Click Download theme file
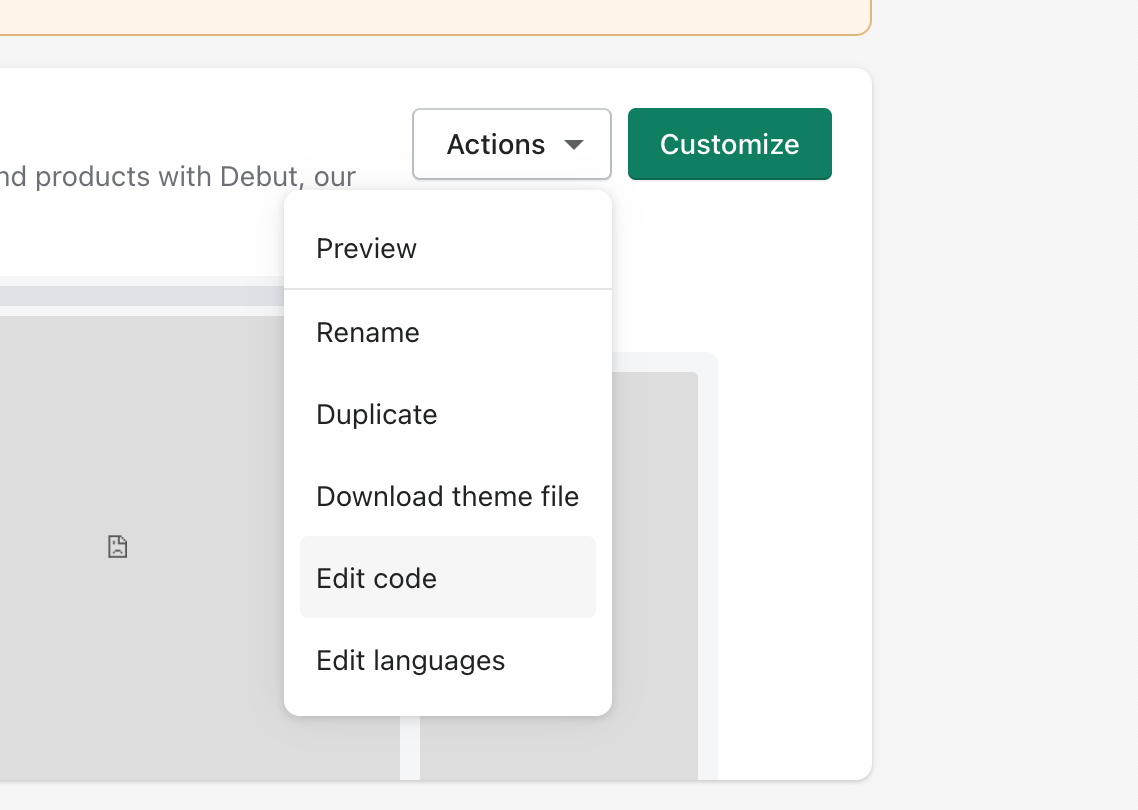 coord(447,496)
